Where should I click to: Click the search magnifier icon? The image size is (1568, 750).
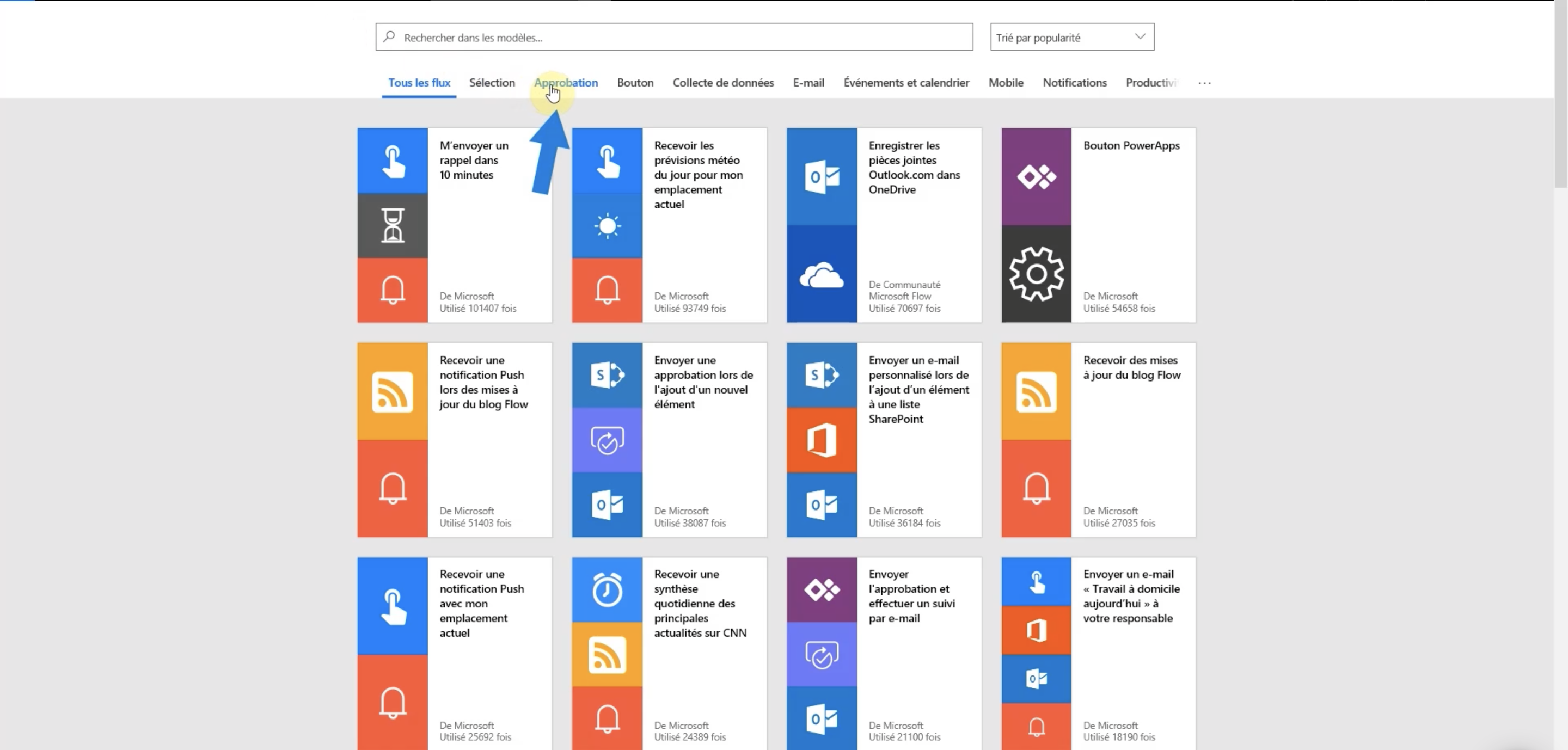389,36
